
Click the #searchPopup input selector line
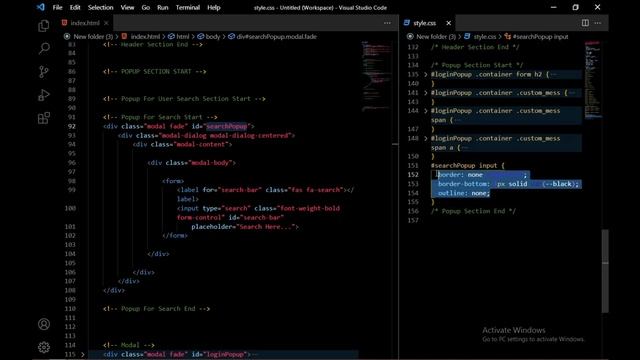click(468, 165)
